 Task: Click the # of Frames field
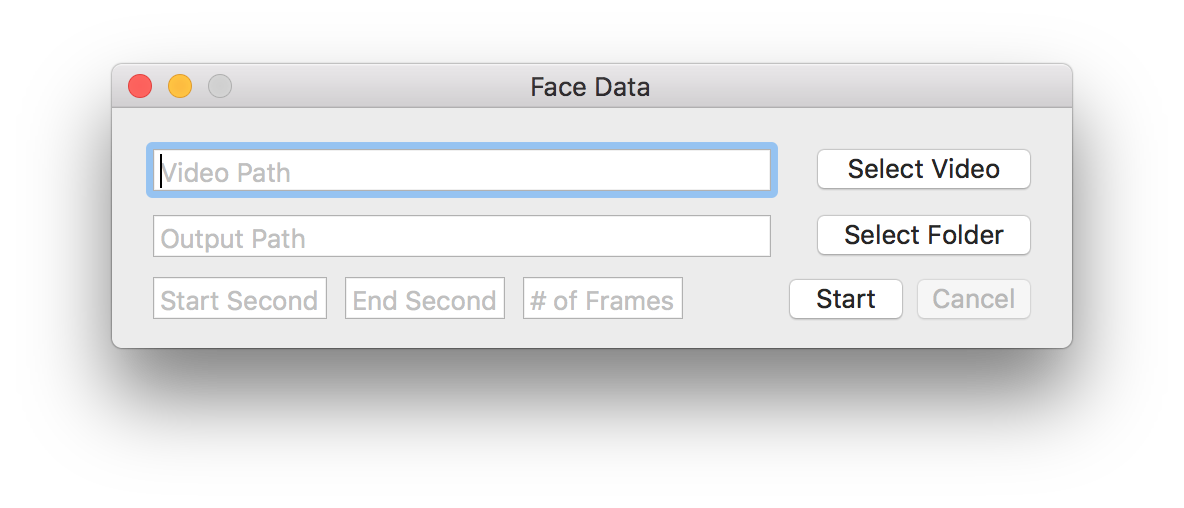(603, 299)
